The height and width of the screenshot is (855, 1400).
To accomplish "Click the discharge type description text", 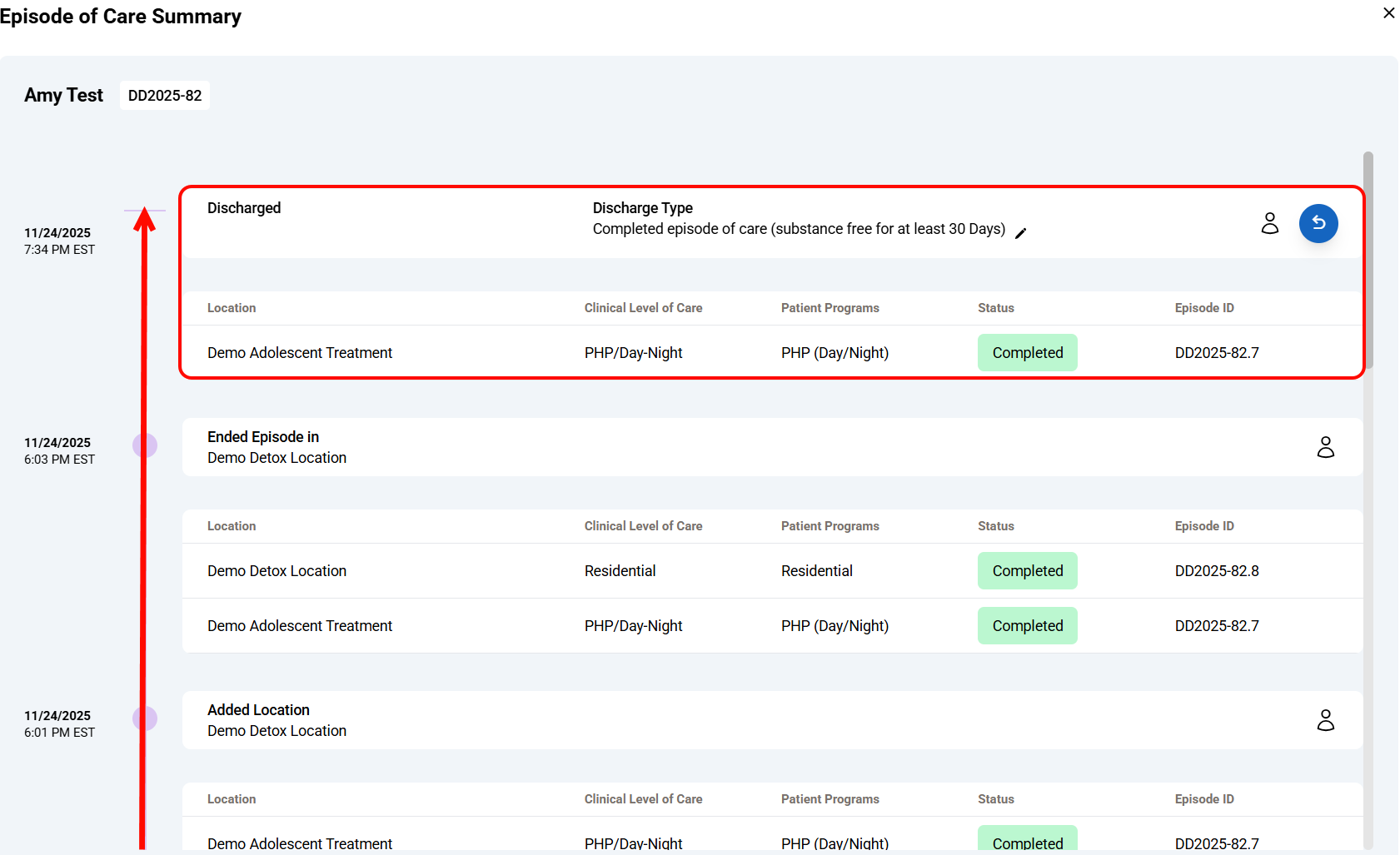I will [x=798, y=229].
